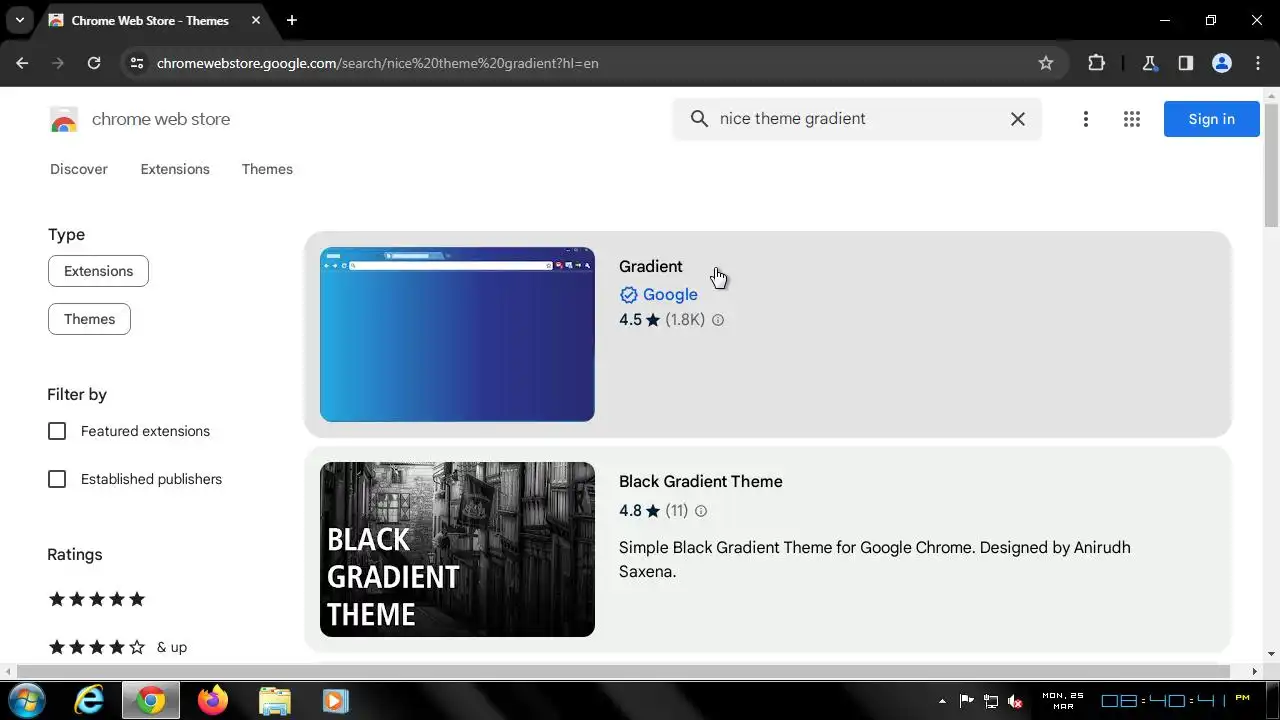Screen dimensions: 1280x720
Task: Click the Google publisher link
Action: pos(670,294)
